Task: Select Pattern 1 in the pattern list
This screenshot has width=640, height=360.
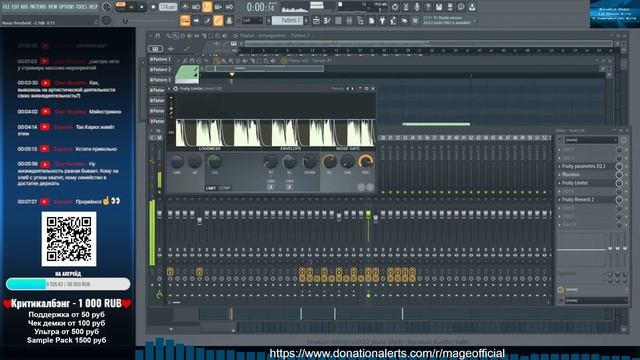Action: coord(160,60)
